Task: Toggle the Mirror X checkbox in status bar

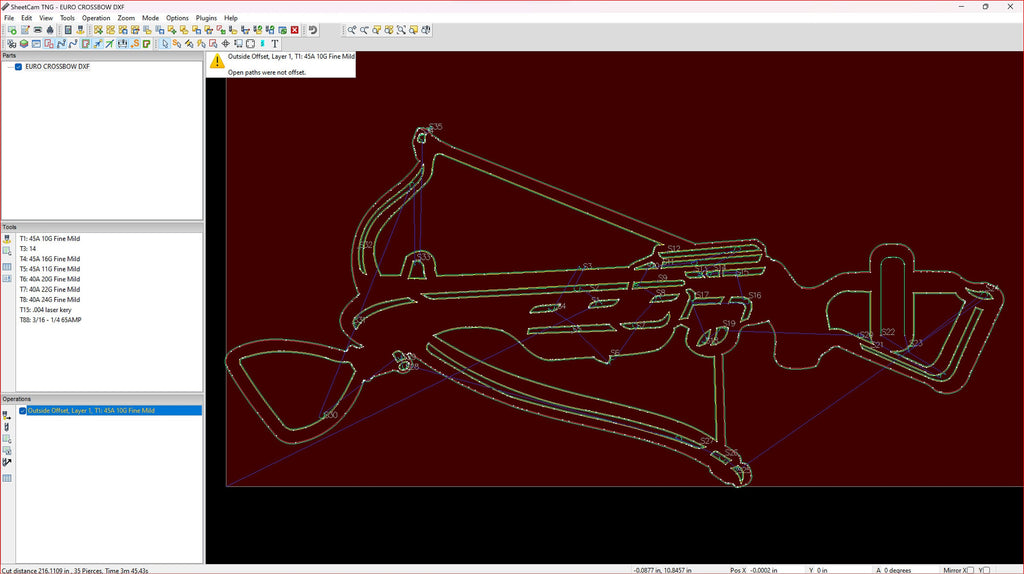Action: pyautogui.click(x=970, y=570)
